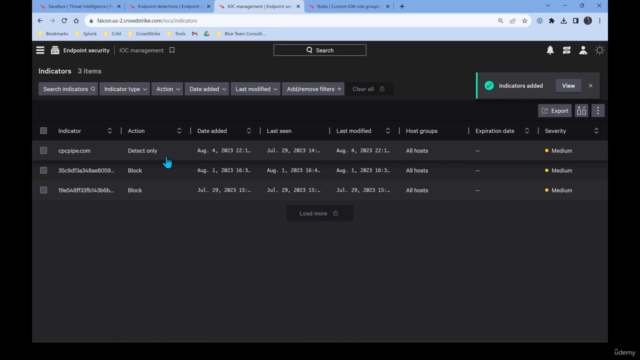Toggle the light/dark theme icon

tap(599, 50)
